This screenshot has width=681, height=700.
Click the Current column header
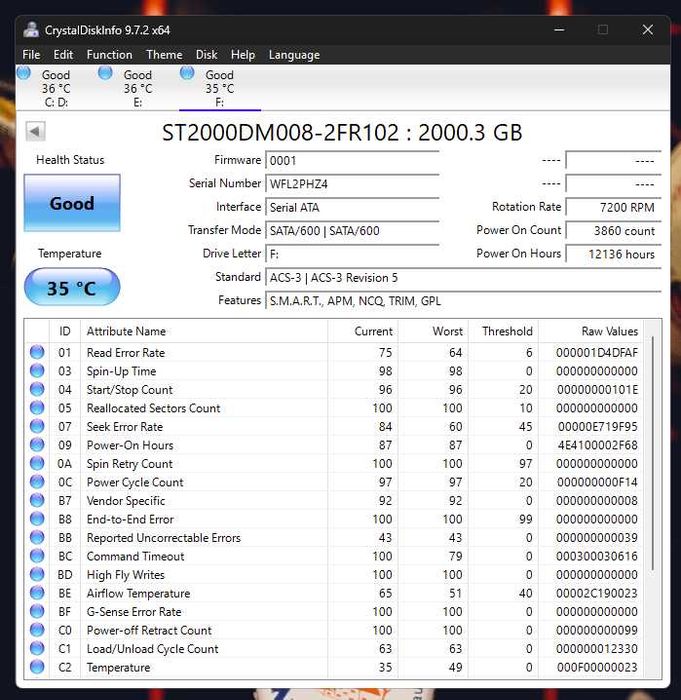tap(363, 331)
